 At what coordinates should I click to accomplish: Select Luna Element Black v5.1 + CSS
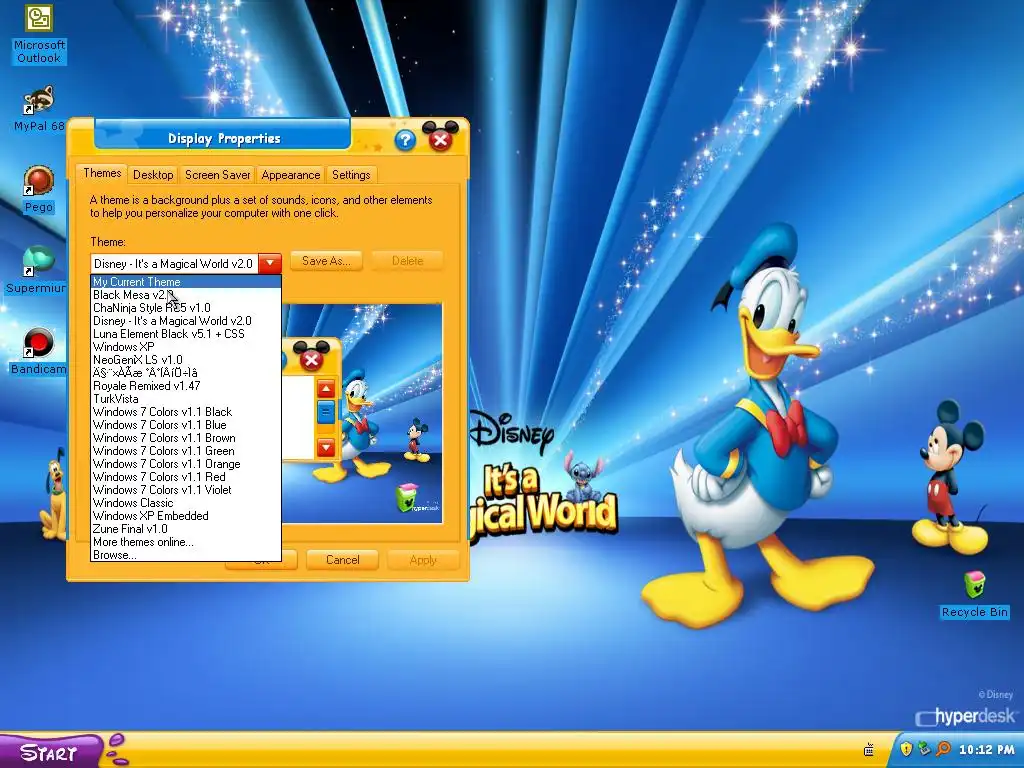point(185,334)
